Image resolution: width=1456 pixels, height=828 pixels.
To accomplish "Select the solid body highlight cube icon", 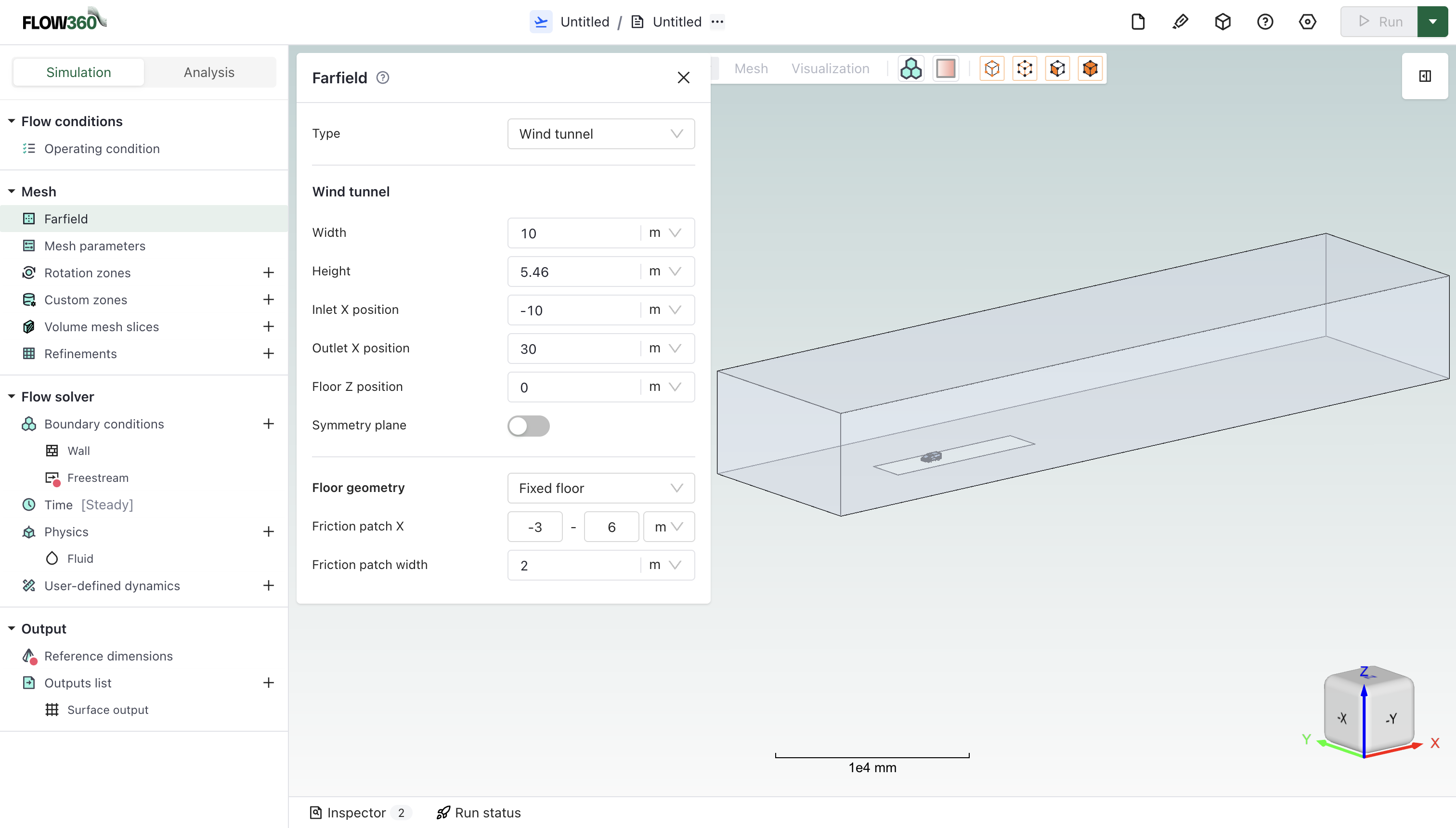I will (1090, 68).
